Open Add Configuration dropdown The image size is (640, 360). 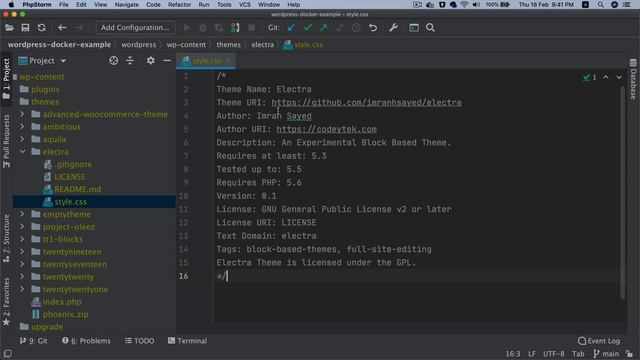tap(135, 28)
